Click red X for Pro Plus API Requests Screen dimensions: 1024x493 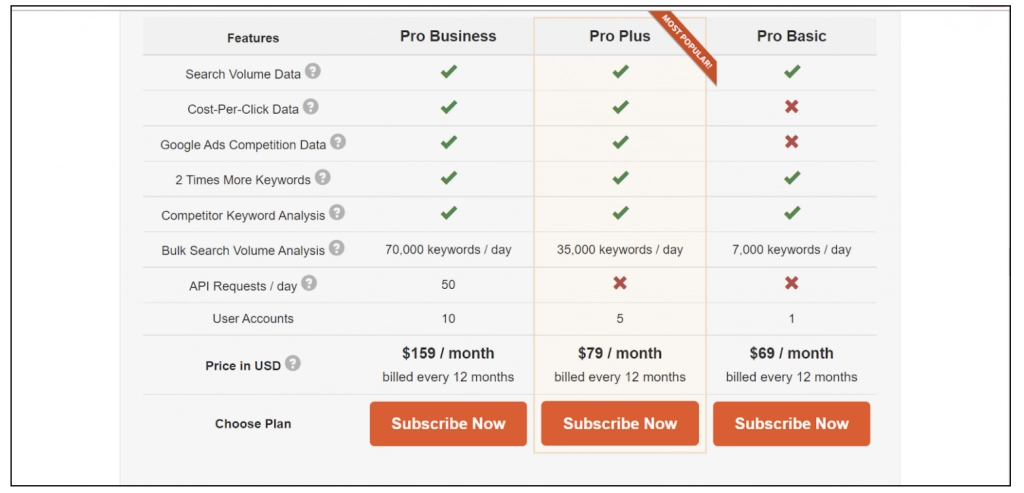pyautogui.click(x=620, y=284)
